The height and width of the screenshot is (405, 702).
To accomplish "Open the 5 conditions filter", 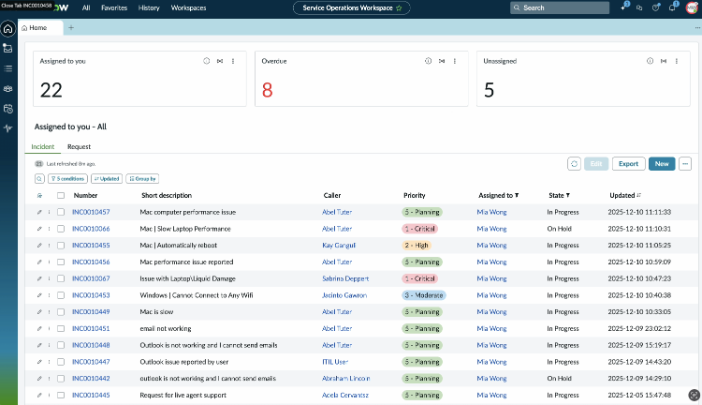I will [68, 179].
